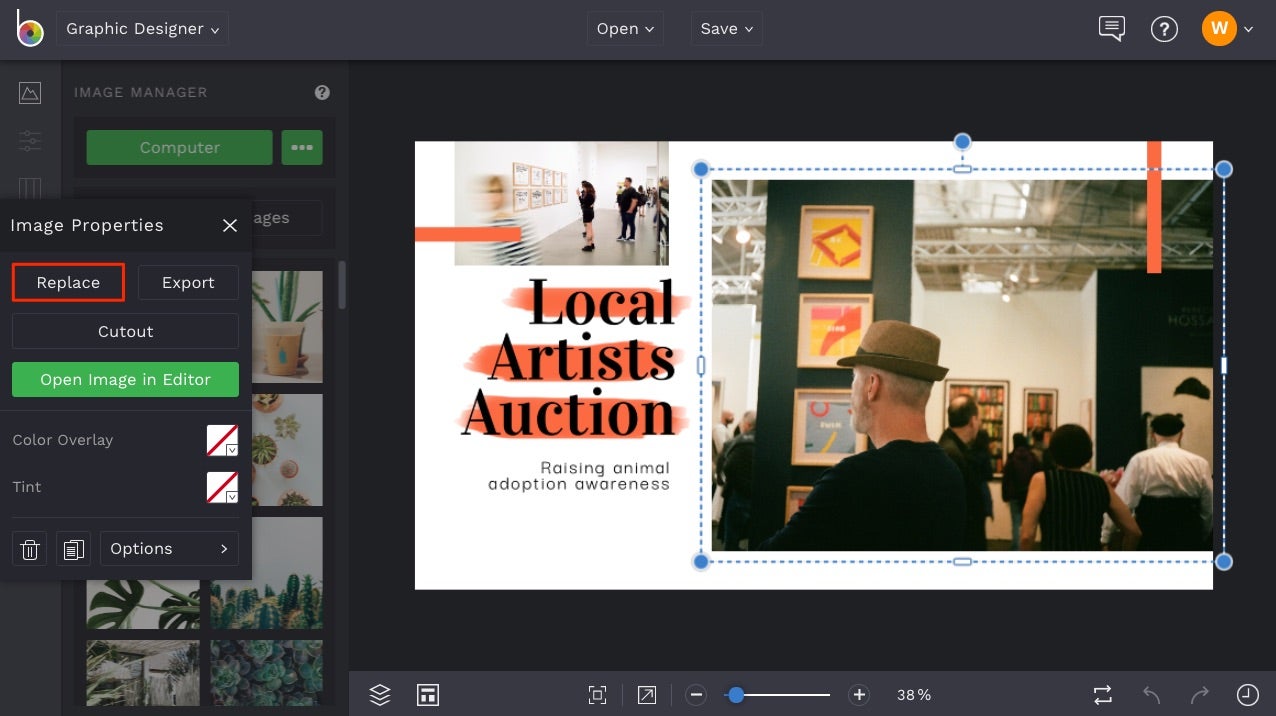Select the Edit adjustments sliders icon
Screen dimensions: 1276x716
click(x=30, y=141)
